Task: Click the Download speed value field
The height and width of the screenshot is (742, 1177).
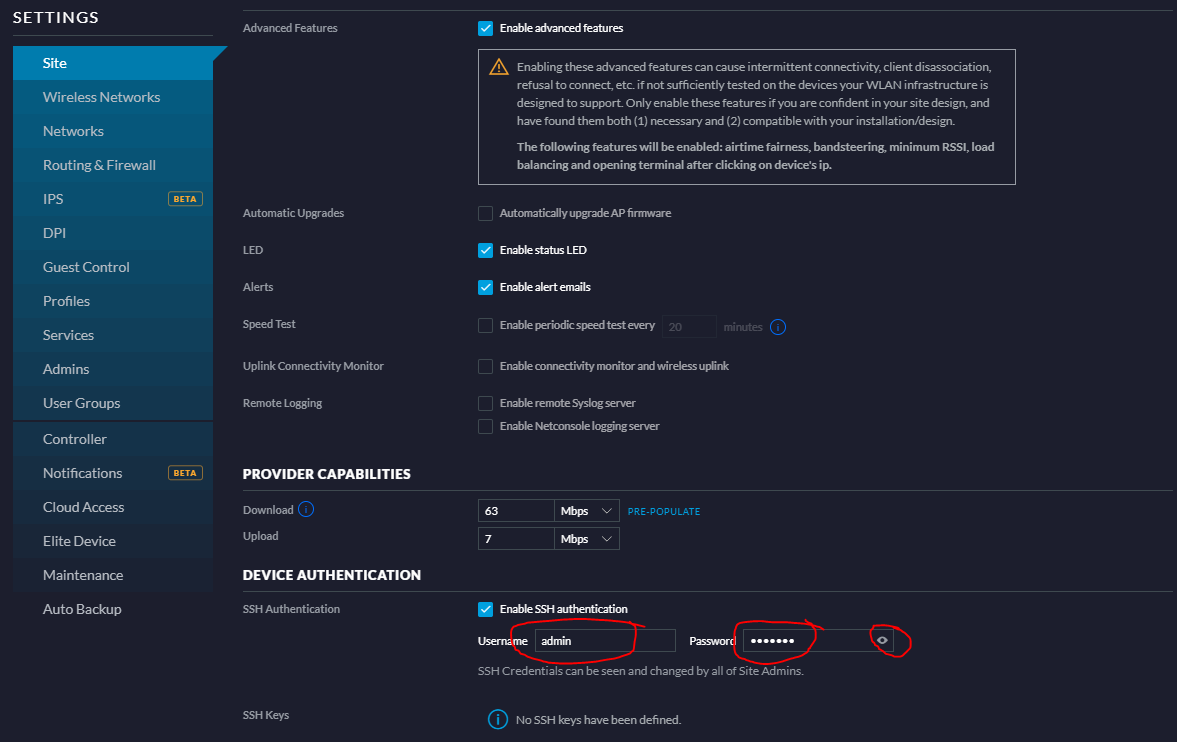Action: (515, 511)
